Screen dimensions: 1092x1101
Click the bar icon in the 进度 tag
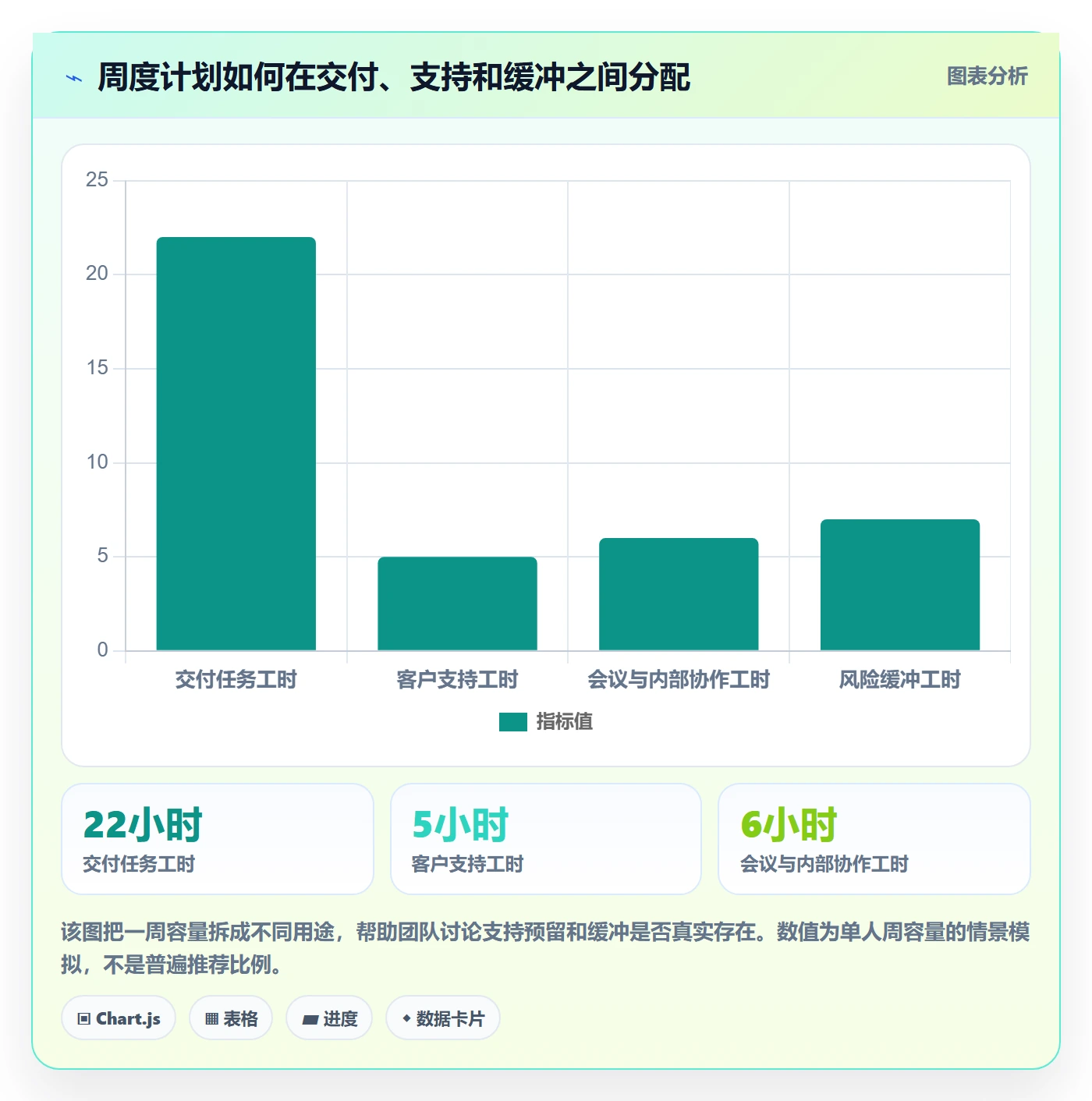coord(310,1020)
